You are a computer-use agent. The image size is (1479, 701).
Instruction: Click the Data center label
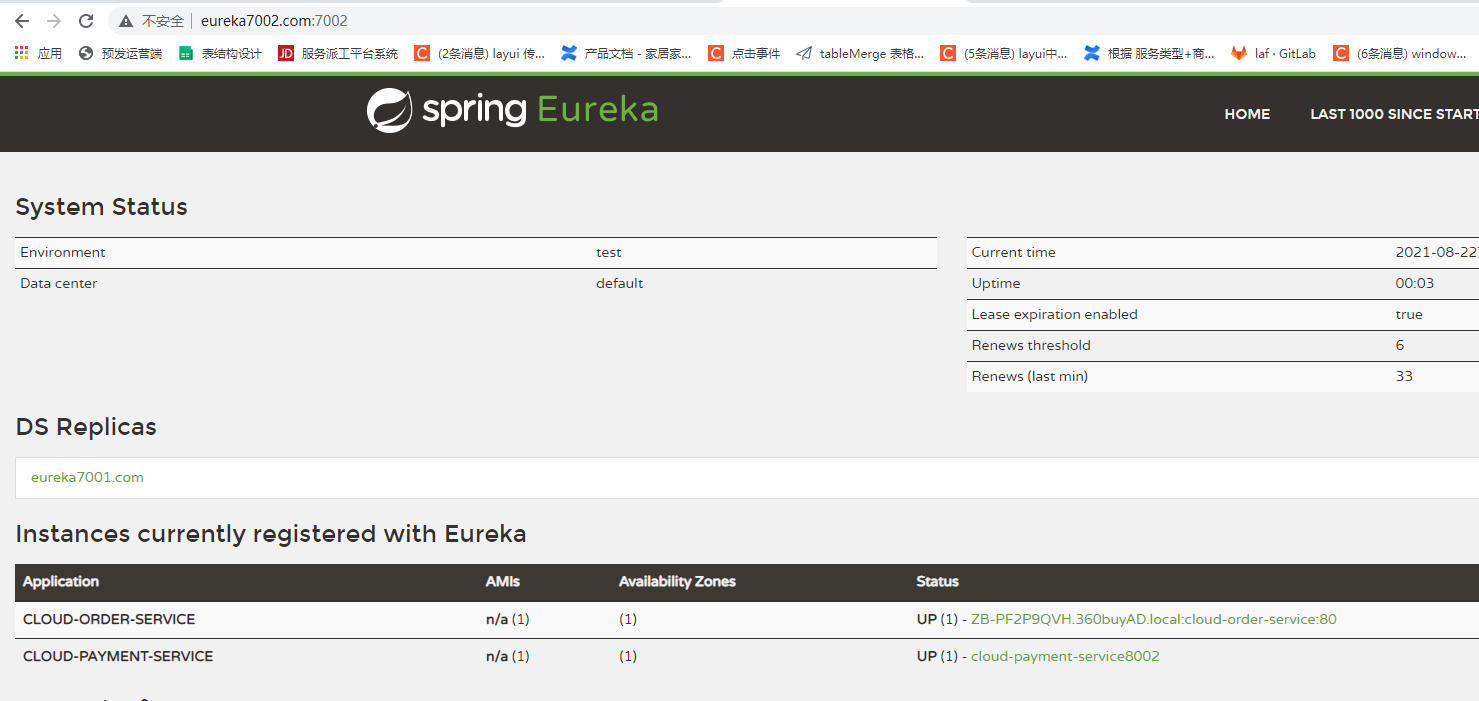pos(59,283)
